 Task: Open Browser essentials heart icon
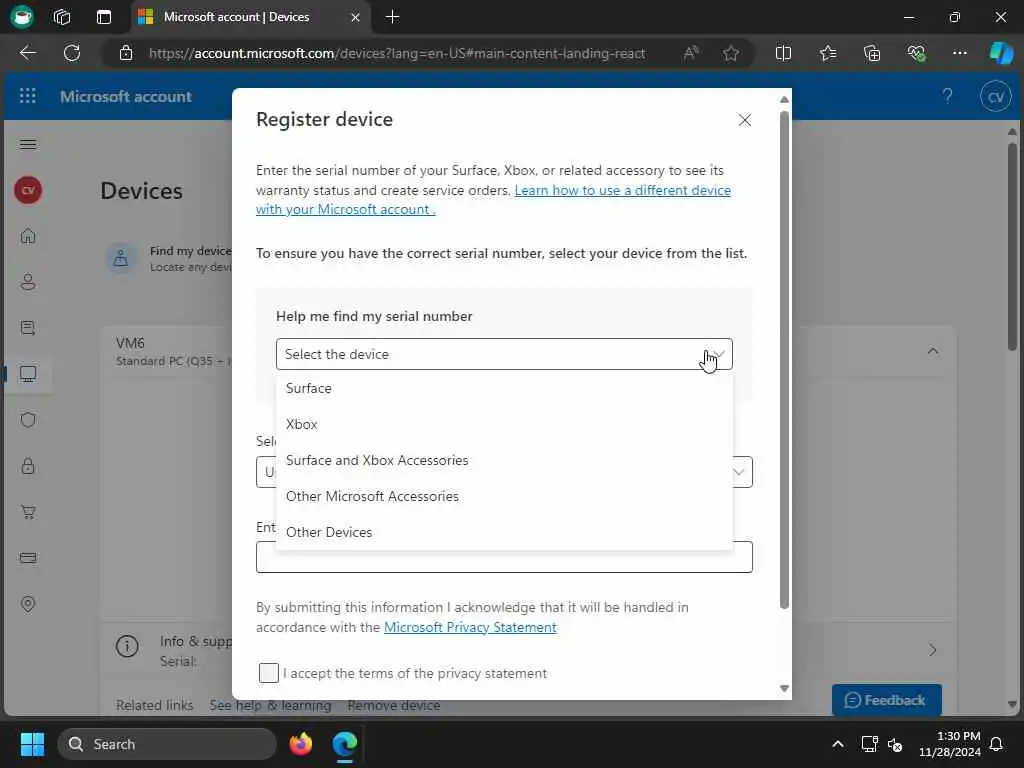916,53
